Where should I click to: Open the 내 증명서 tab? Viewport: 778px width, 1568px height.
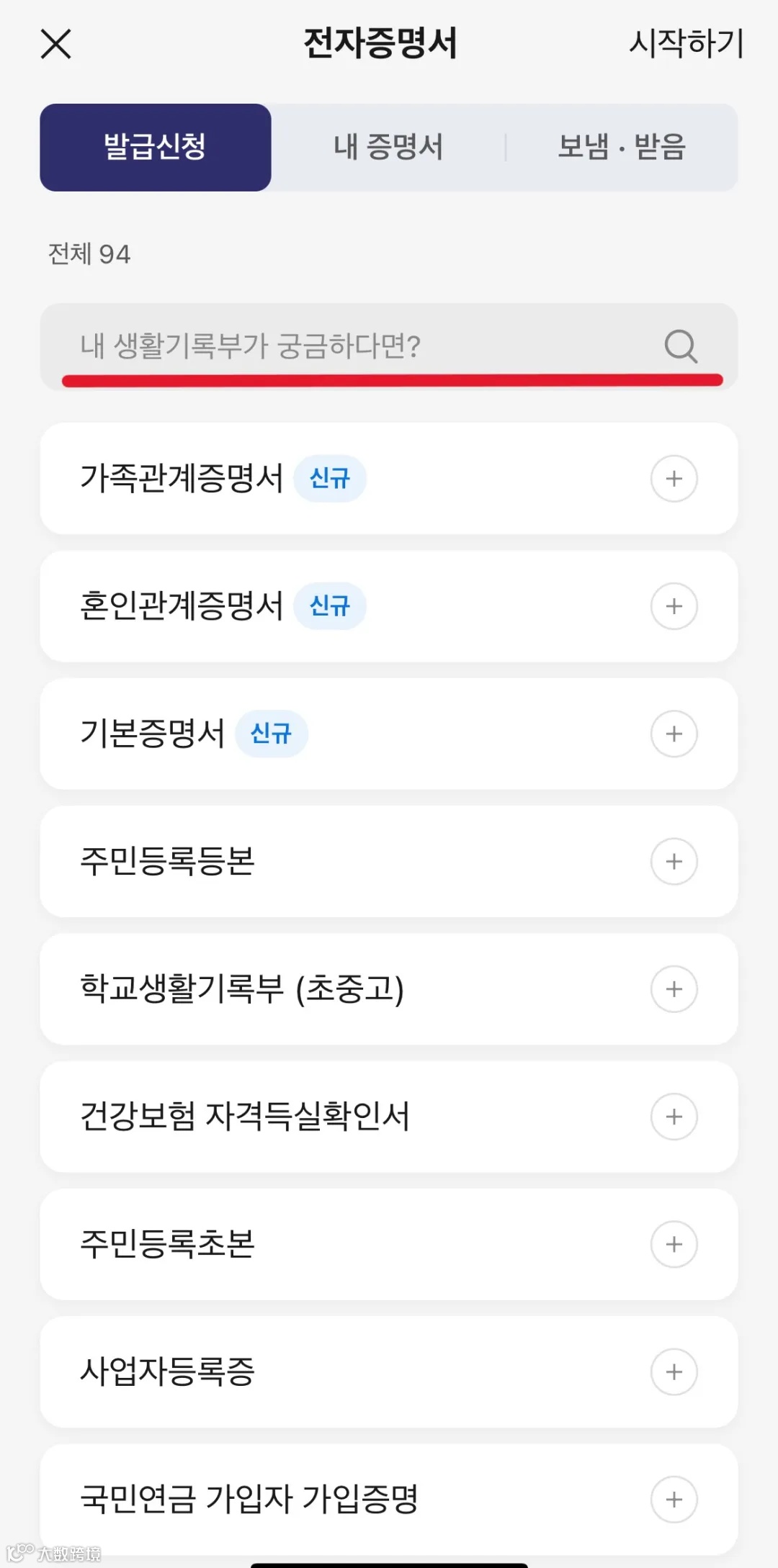tap(388, 148)
